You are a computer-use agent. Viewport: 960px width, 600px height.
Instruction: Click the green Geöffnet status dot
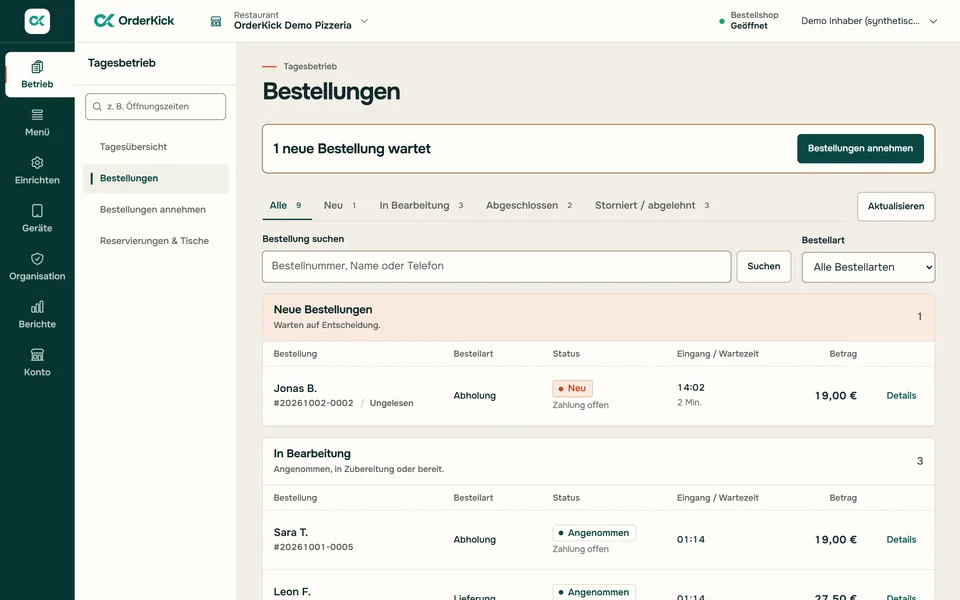pos(722,21)
